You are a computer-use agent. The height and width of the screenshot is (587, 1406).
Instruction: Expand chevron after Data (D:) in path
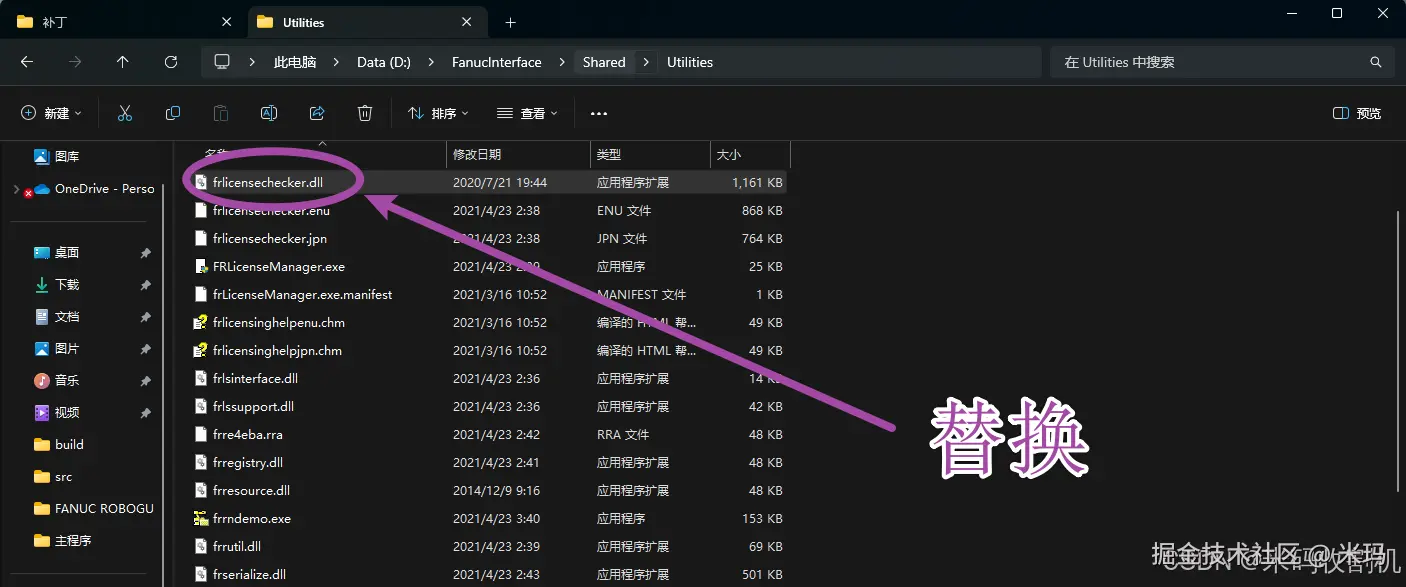(x=431, y=62)
